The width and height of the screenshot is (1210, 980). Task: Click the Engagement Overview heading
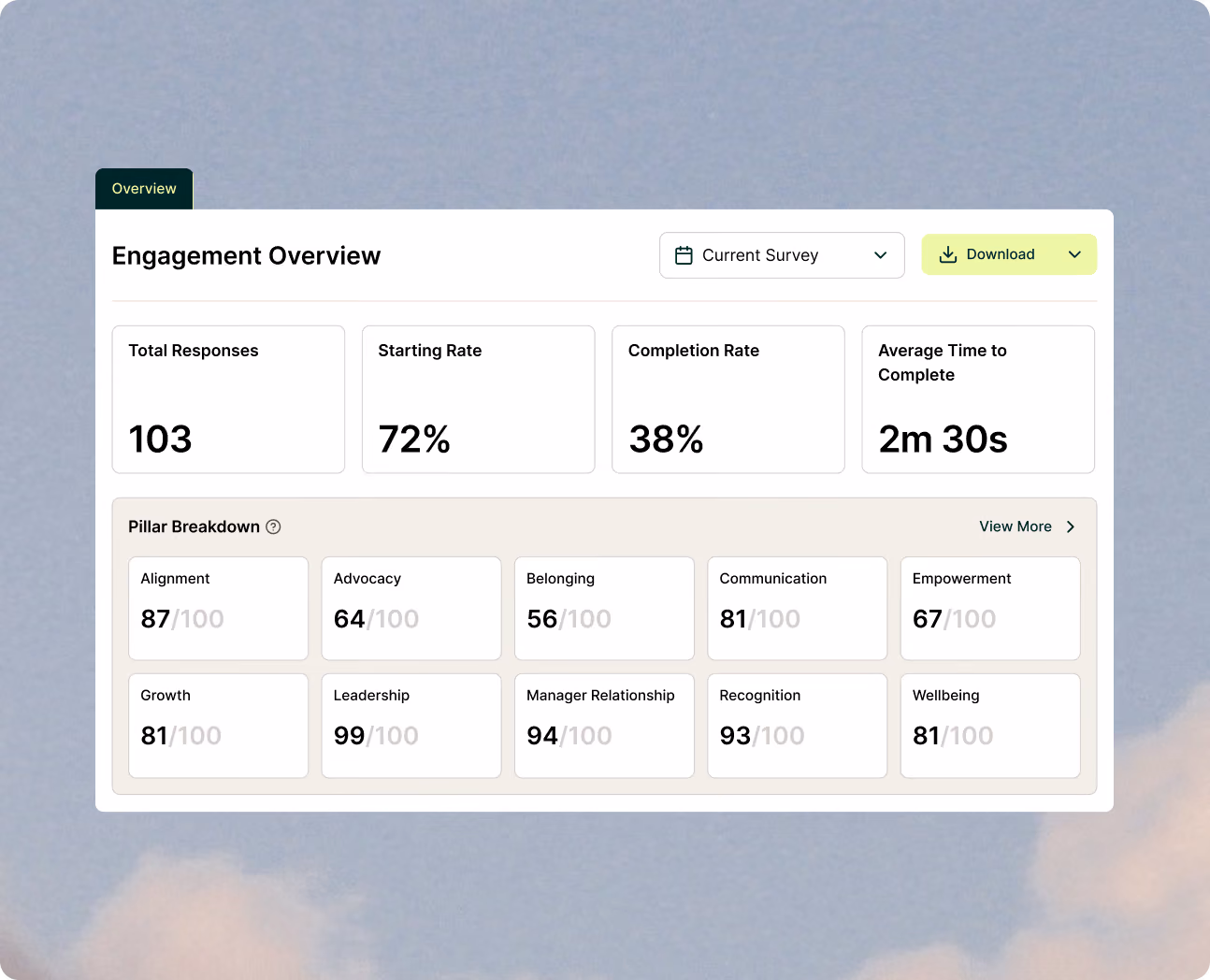[247, 256]
